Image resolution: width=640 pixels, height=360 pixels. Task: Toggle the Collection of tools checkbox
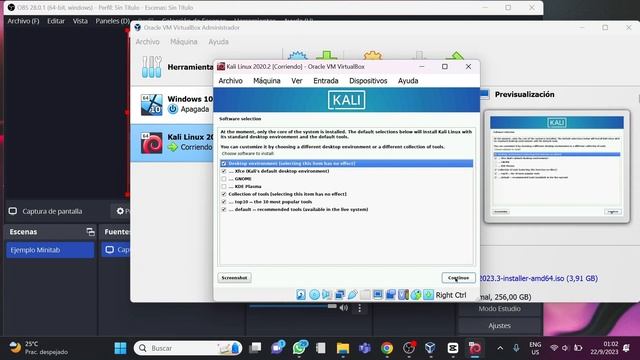(224, 194)
